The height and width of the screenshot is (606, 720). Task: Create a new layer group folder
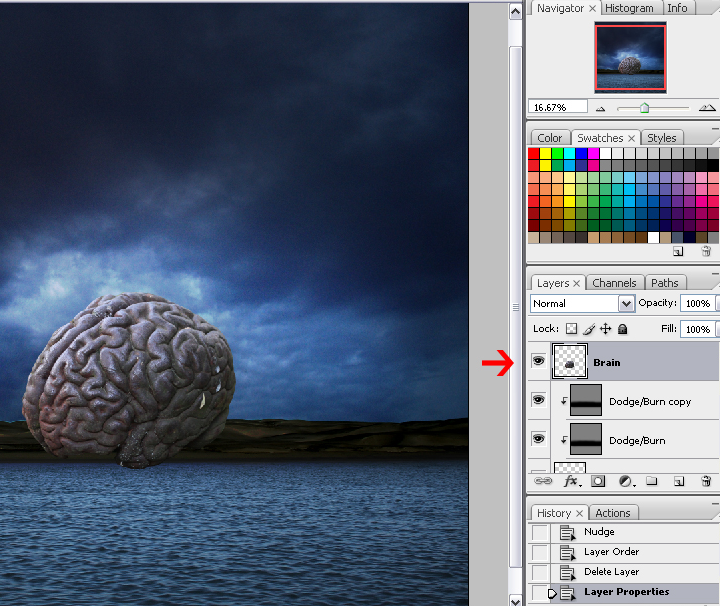click(x=651, y=481)
